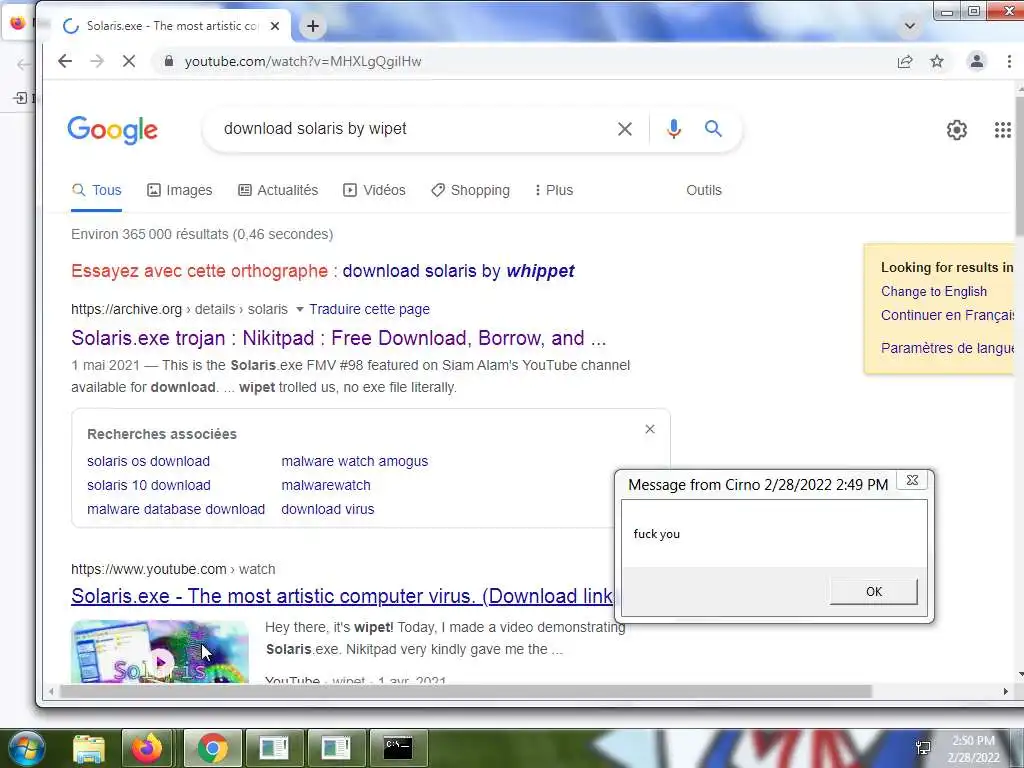This screenshot has height=768, width=1024.
Task: Open a new tab with plus button
Action: (313, 26)
